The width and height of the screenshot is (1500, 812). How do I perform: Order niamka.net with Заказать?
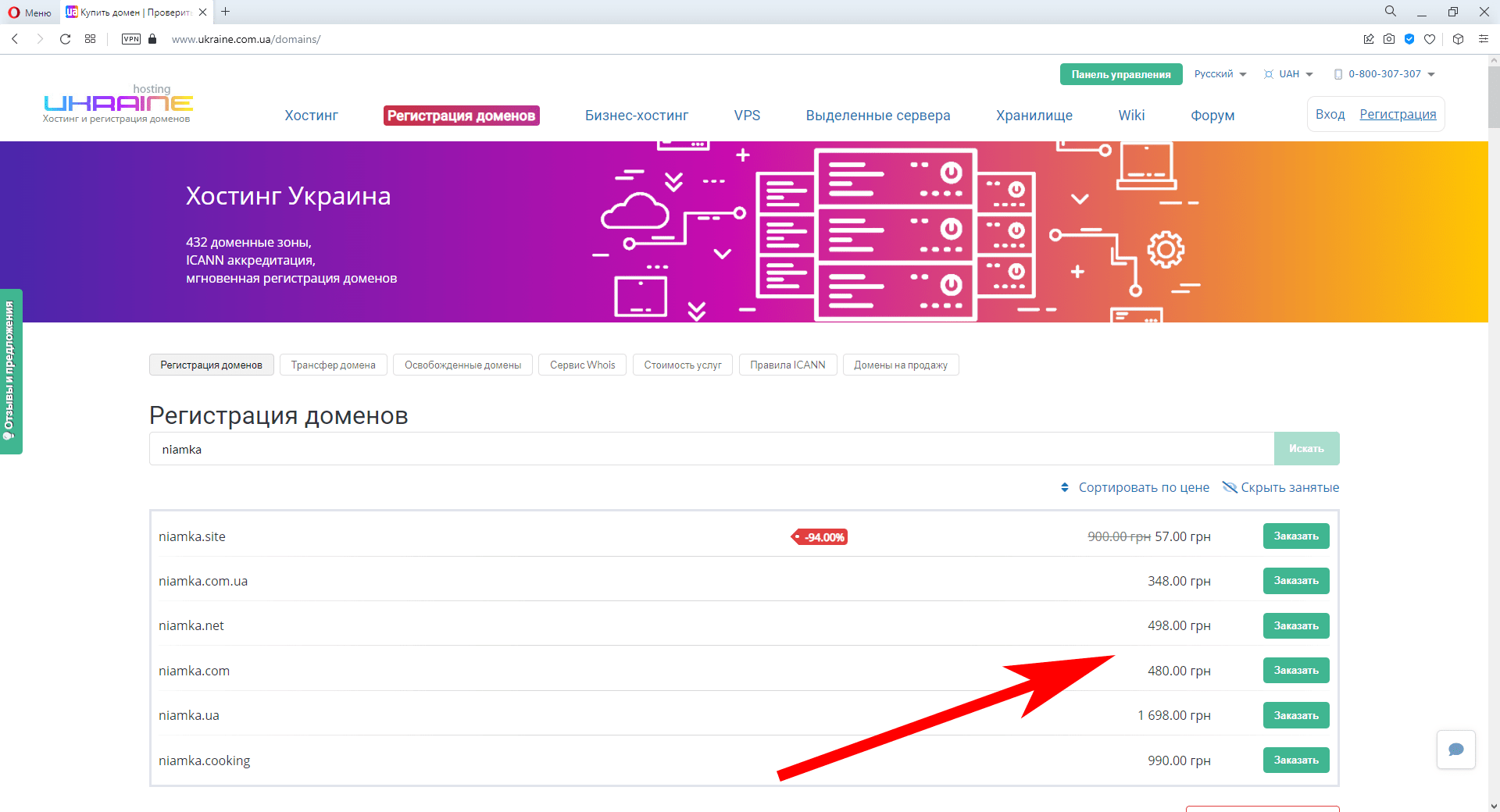(1296, 625)
